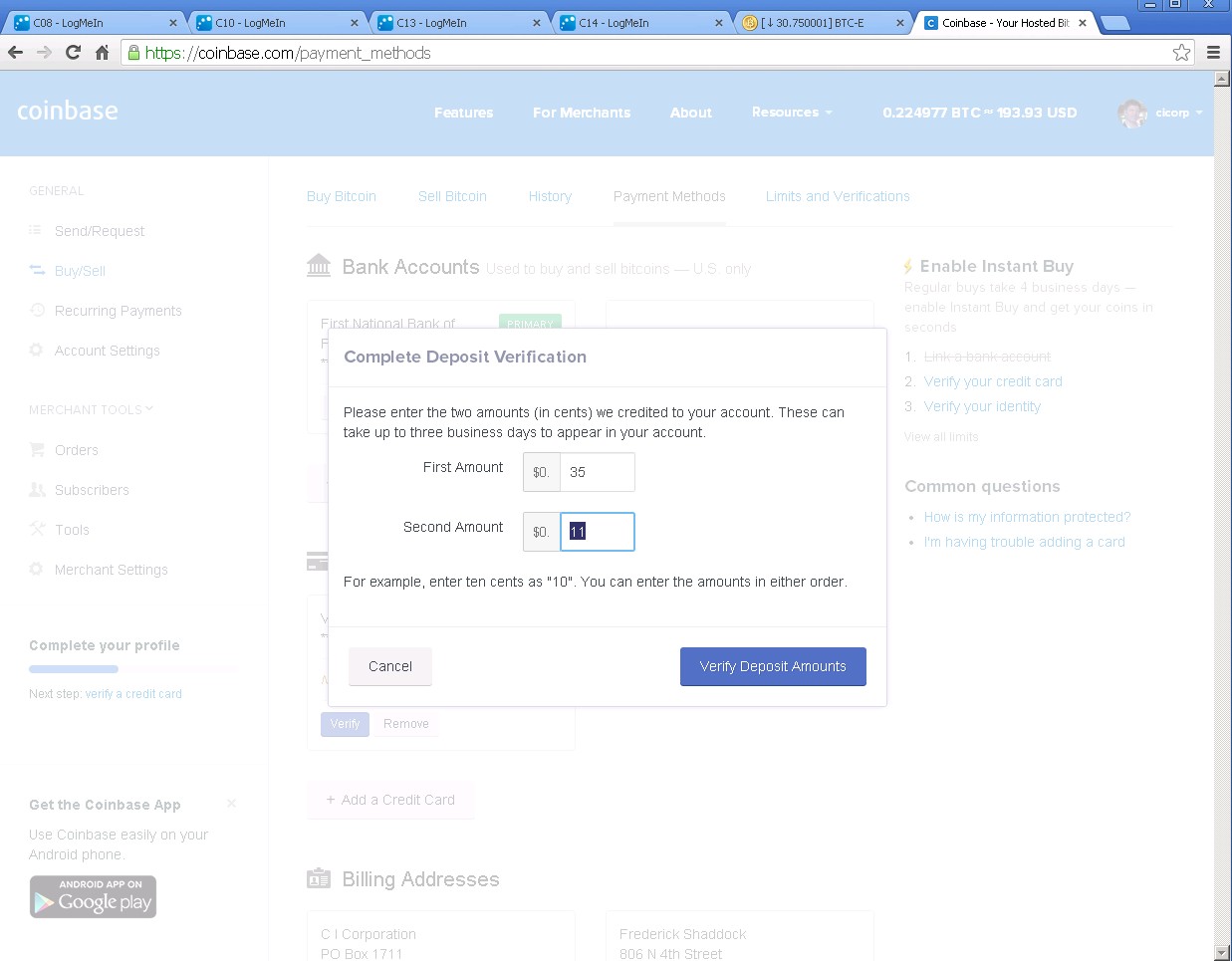Viewport: 1232px width, 961px height.
Task: Select the Payment Methods tab
Action: 669,196
